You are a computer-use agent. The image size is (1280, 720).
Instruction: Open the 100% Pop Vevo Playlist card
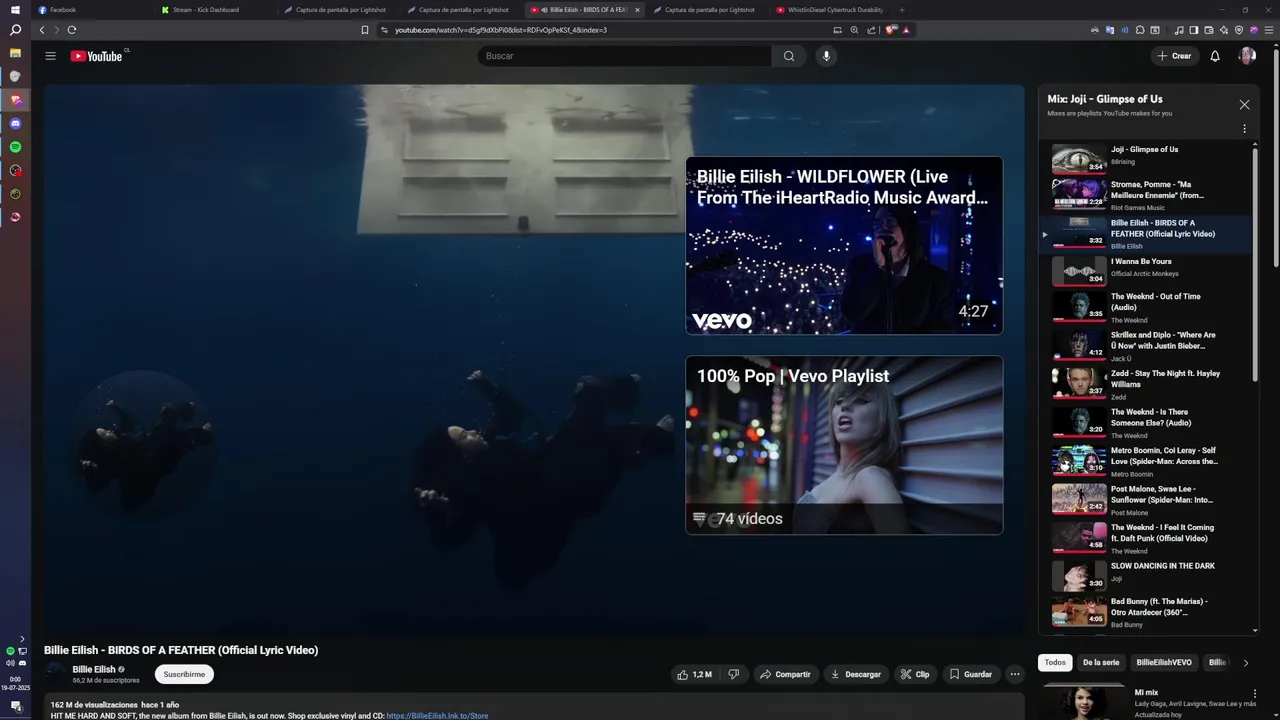coord(844,445)
